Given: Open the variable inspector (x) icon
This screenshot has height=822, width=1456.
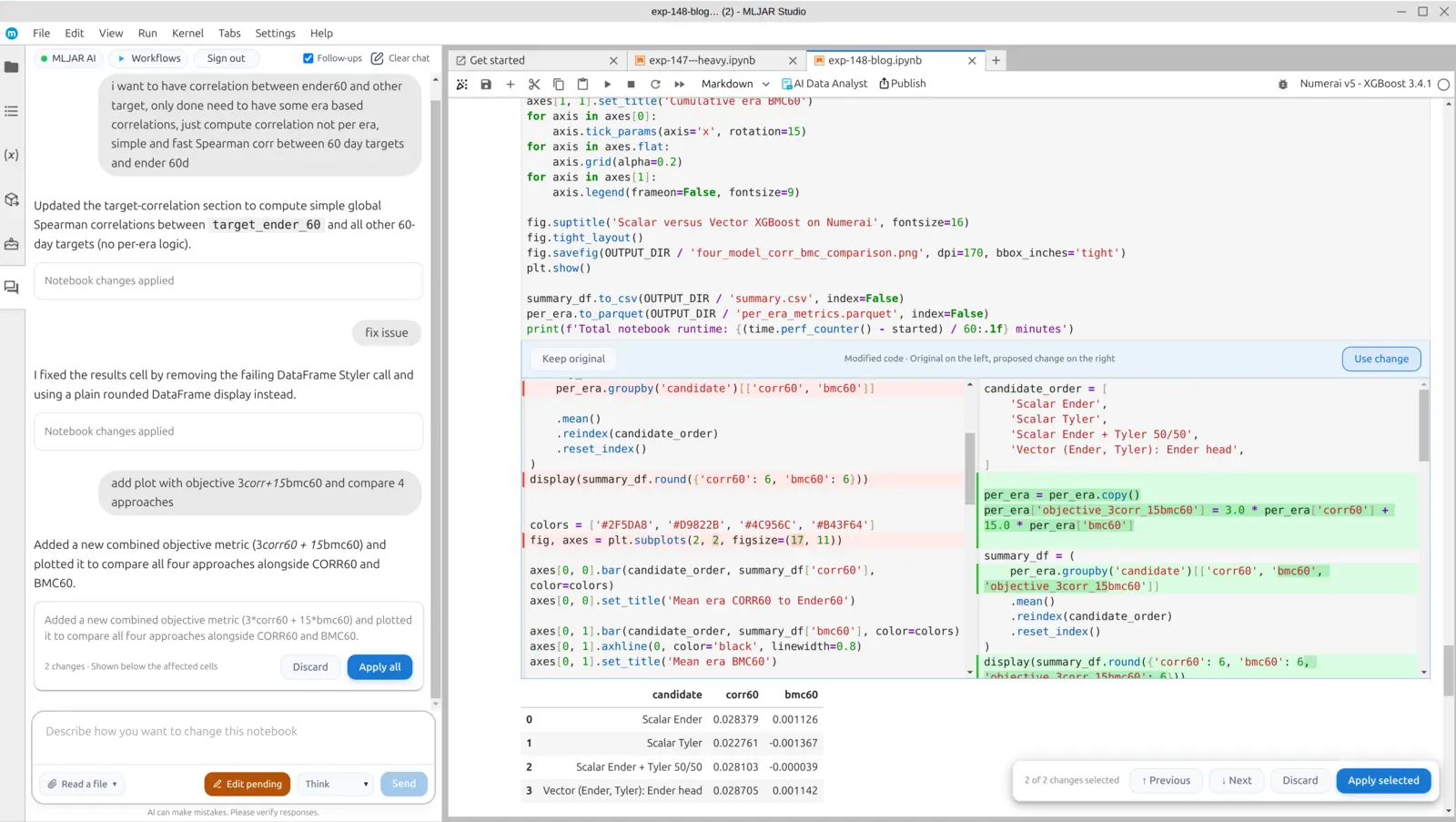Looking at the screenshot, I should [12, 155].
